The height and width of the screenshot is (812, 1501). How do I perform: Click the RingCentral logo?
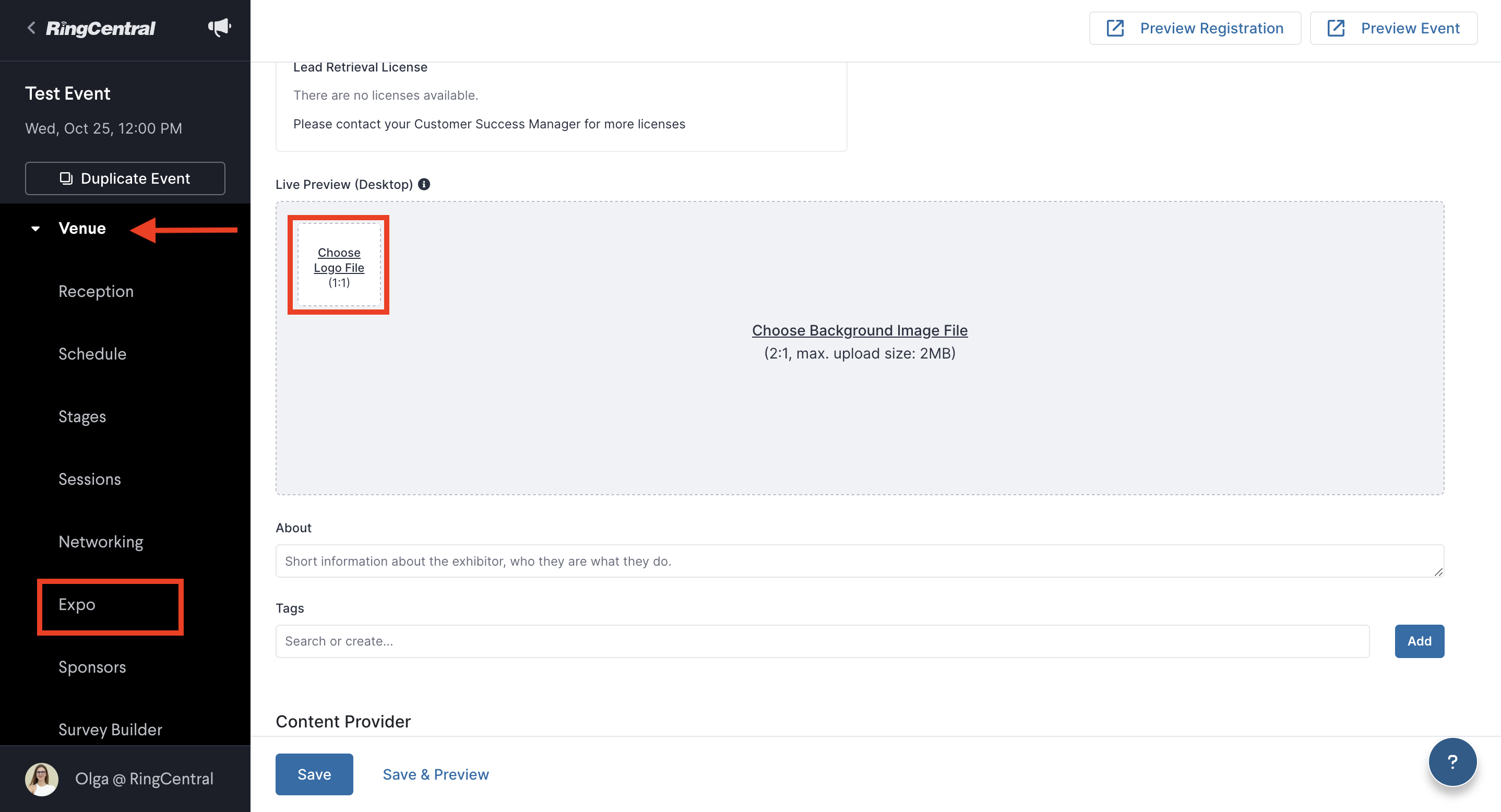pyautogui.click(x=101, y=28)
